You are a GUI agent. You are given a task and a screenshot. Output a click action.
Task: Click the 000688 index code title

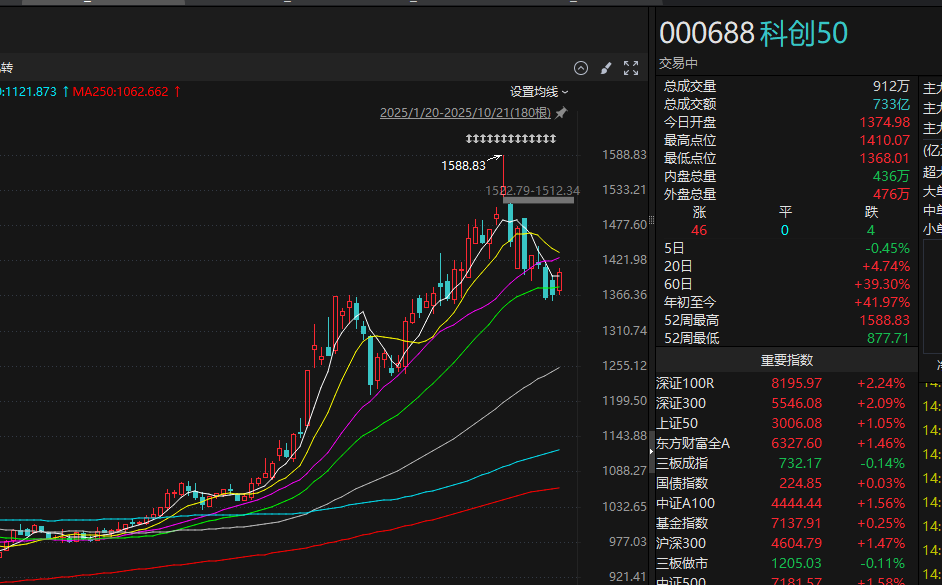706,33
